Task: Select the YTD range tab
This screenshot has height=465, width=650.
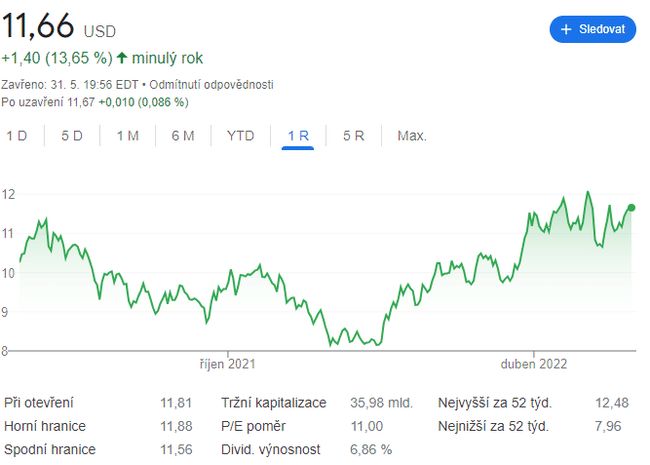Action: [x=240, y=135]
